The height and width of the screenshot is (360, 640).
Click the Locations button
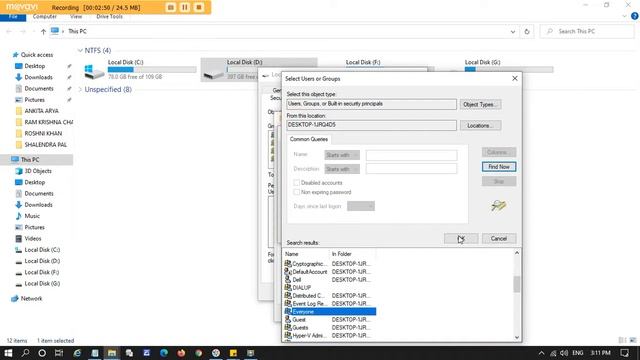[480, 126]
